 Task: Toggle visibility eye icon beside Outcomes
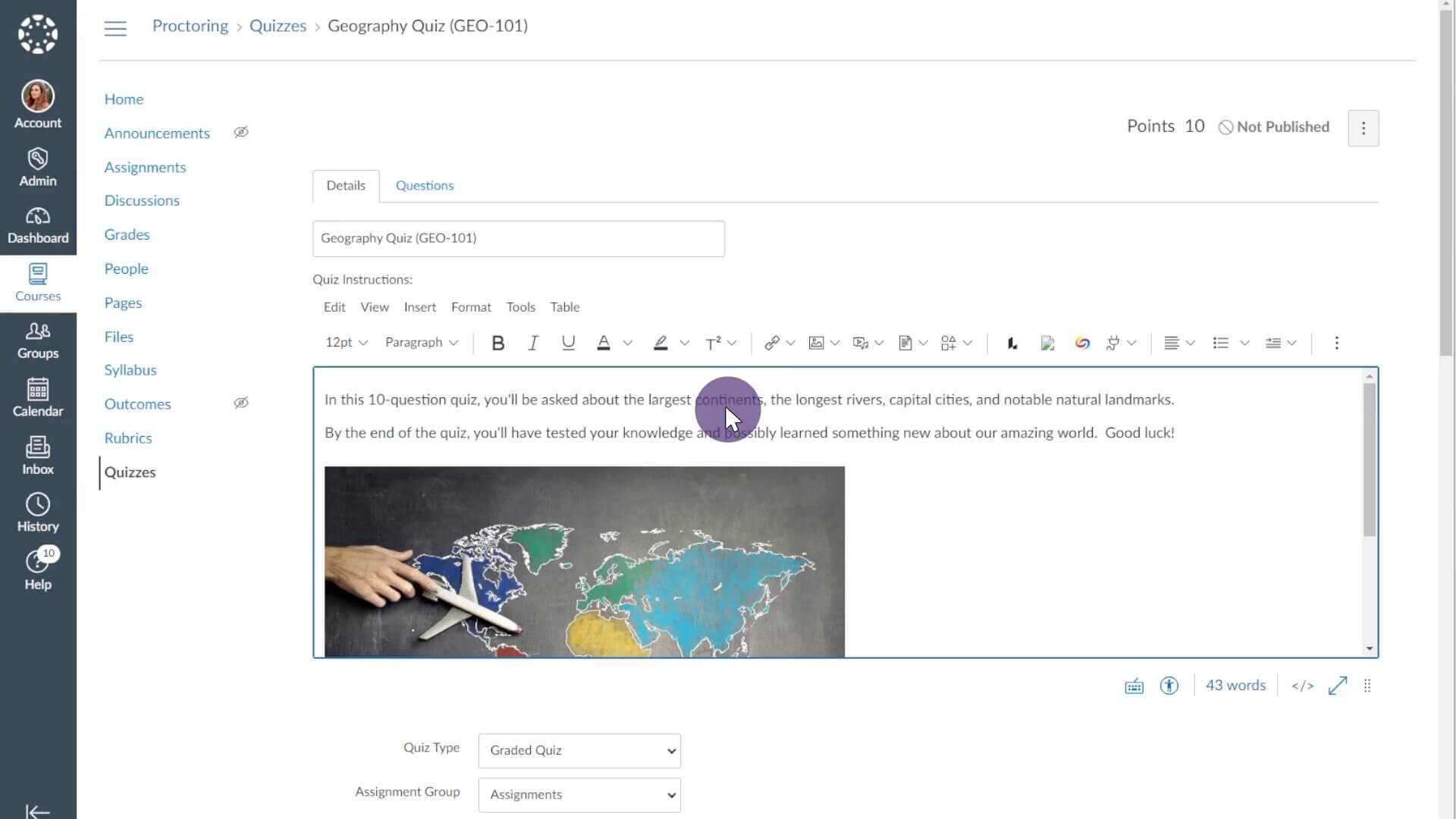pyautogui.click(x=241, y=403)
